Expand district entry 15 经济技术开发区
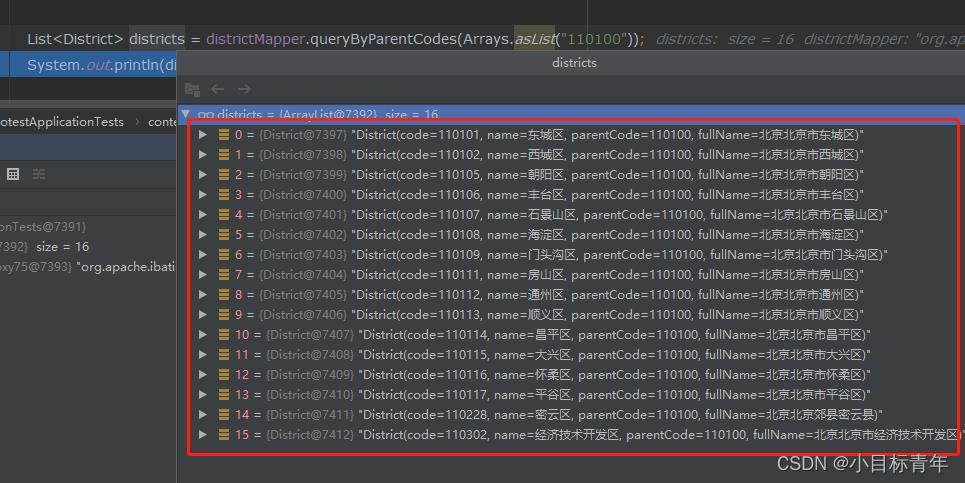The image size is (965, 483). 202,434
